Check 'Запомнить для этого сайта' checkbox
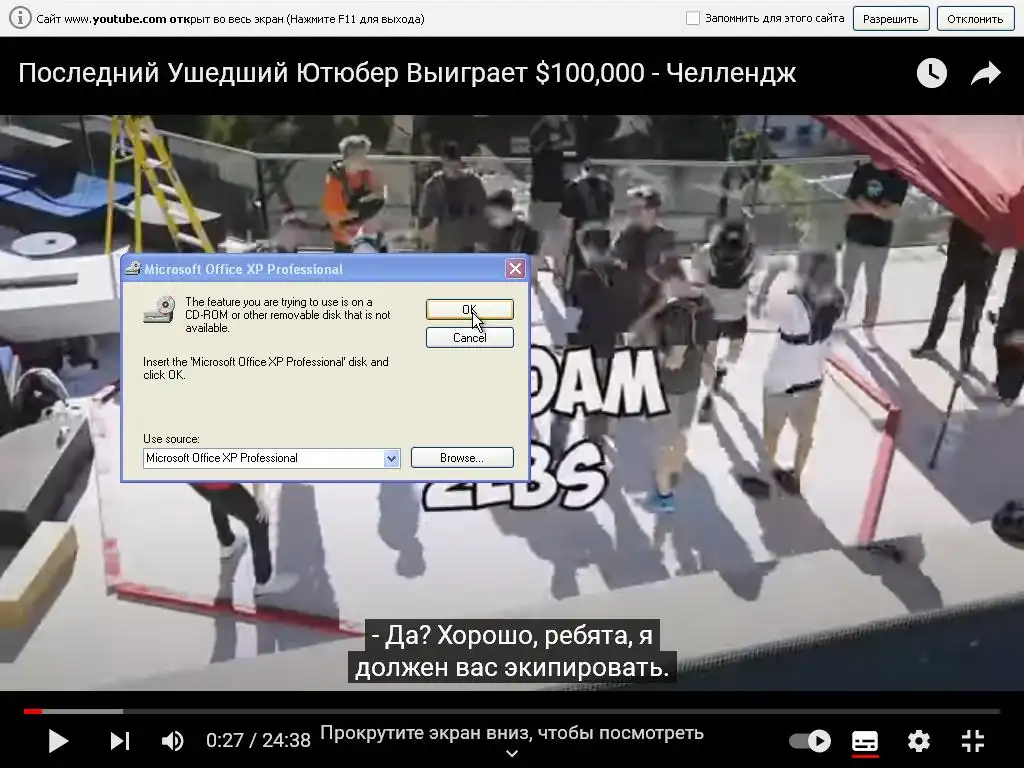The image size is (1024, 768). (693, 18)
